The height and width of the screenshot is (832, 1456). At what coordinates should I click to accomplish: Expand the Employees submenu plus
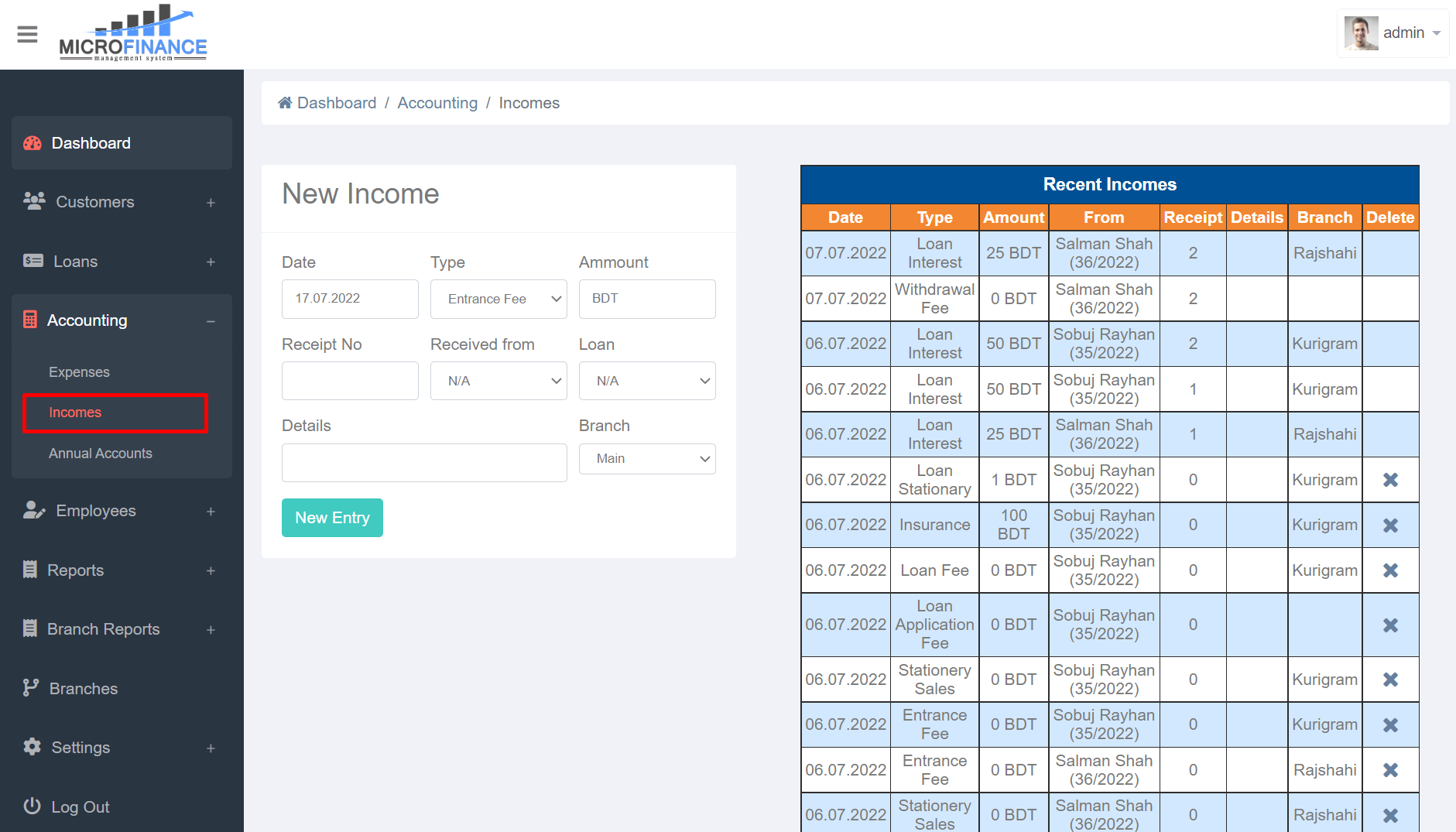coord(211,512)
